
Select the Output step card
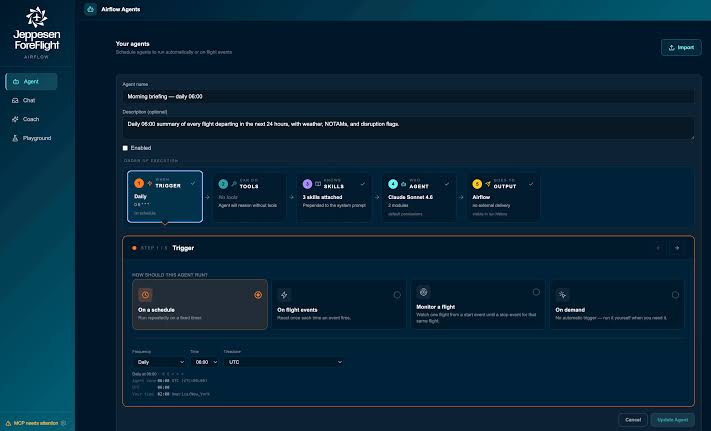coord(503,198)
